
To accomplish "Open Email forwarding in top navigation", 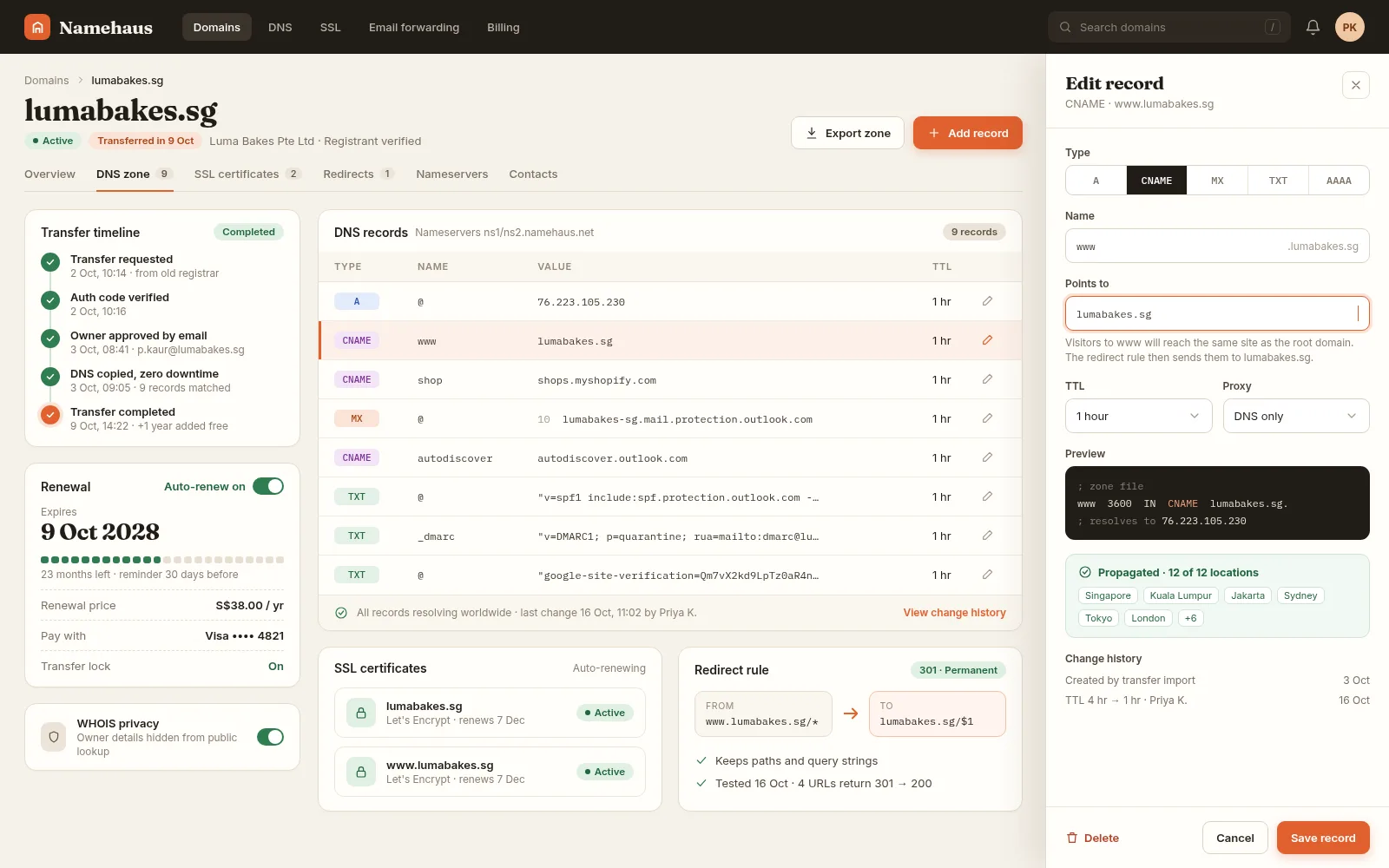I will [x=414, y=27].
